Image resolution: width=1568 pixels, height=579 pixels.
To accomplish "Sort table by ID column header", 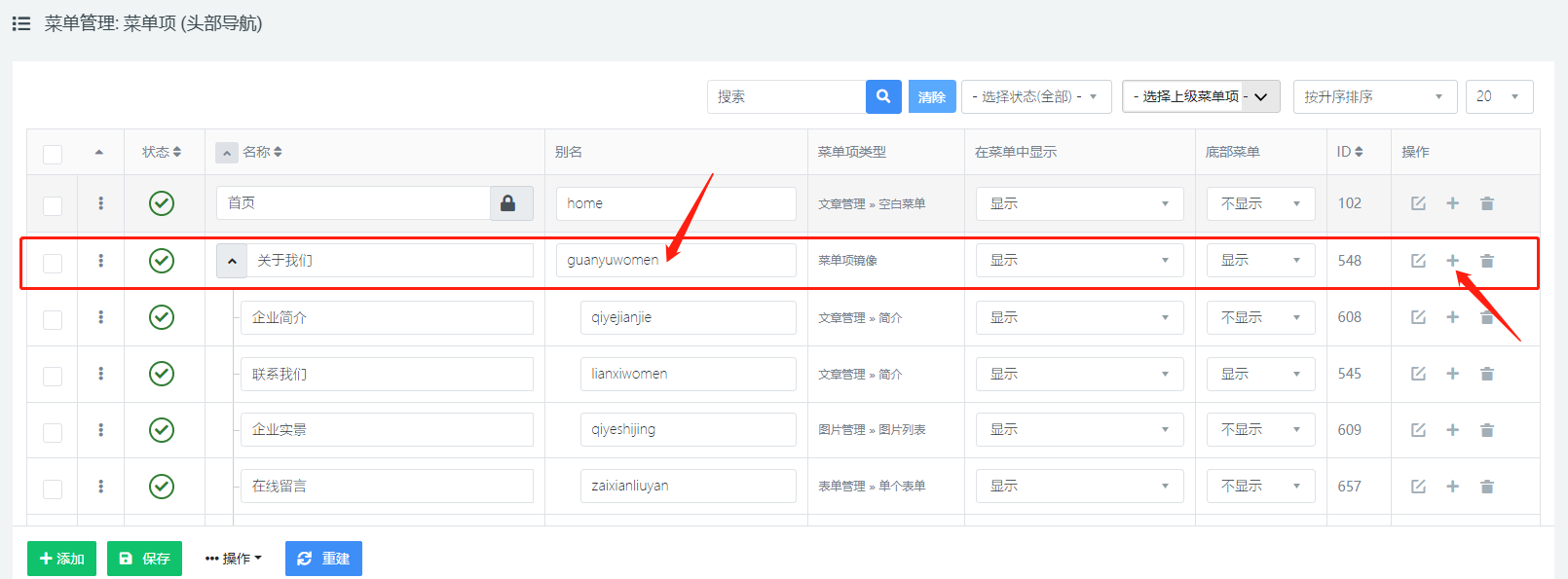I will (x=1349, y=152).
